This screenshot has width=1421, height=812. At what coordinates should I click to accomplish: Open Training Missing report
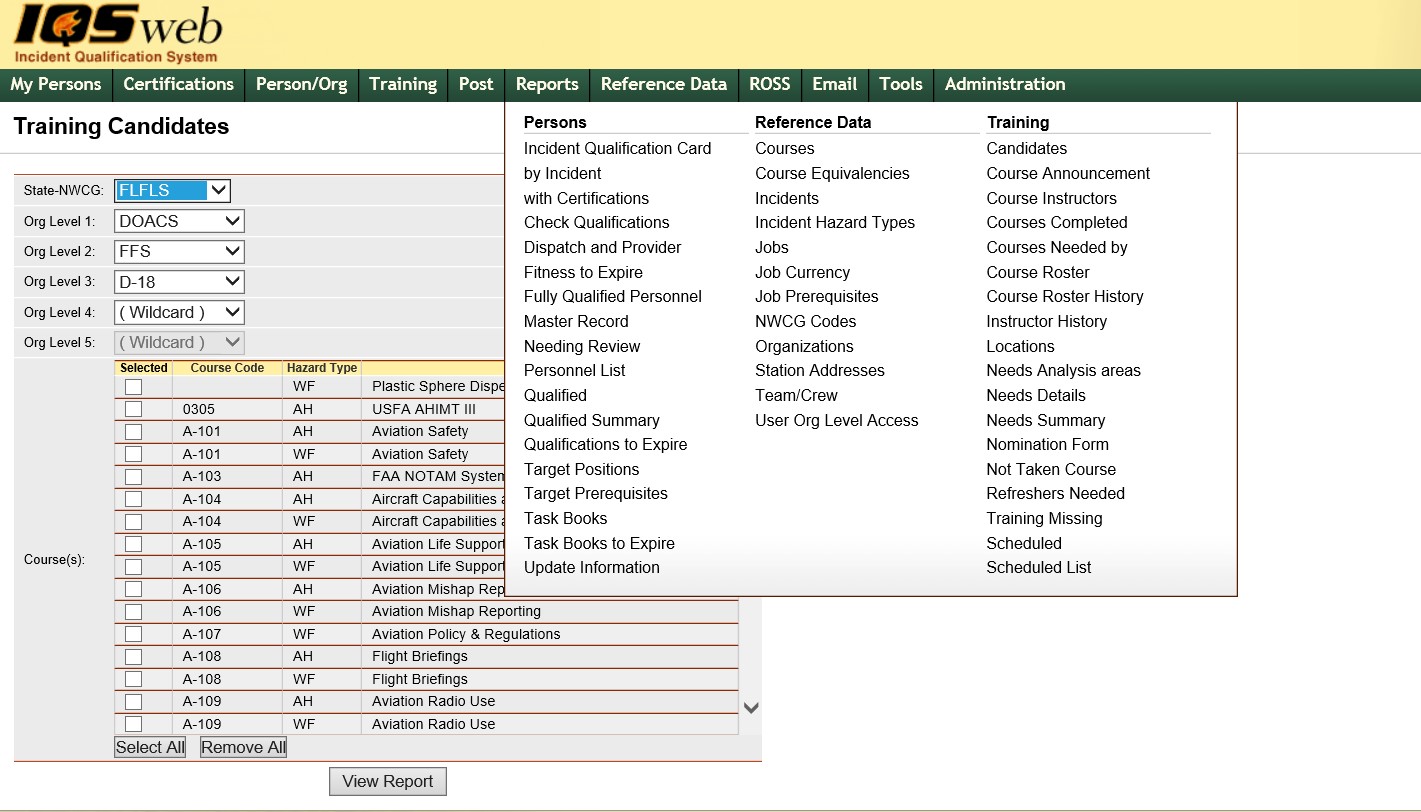coord(1045,518)
